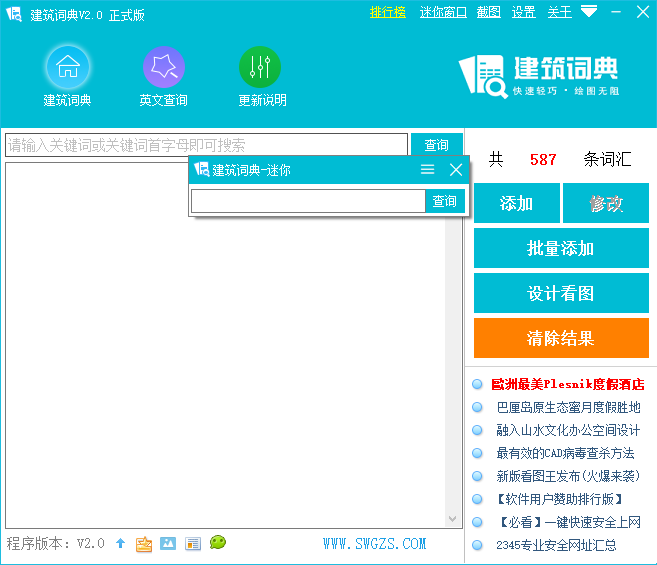Click the 程序版本: V2.0 label
This screenshot has height=565, width=657.
coord(55,544)
